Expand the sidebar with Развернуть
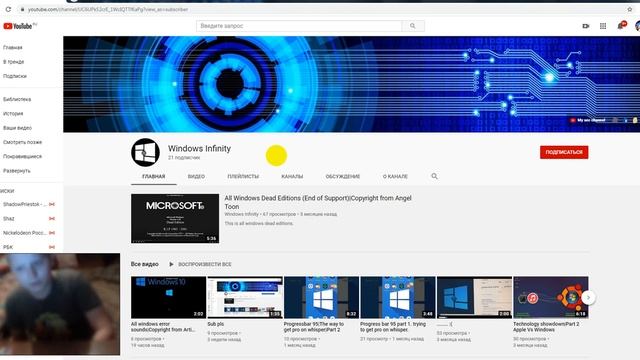640x360 pixels. pos(17,171)
